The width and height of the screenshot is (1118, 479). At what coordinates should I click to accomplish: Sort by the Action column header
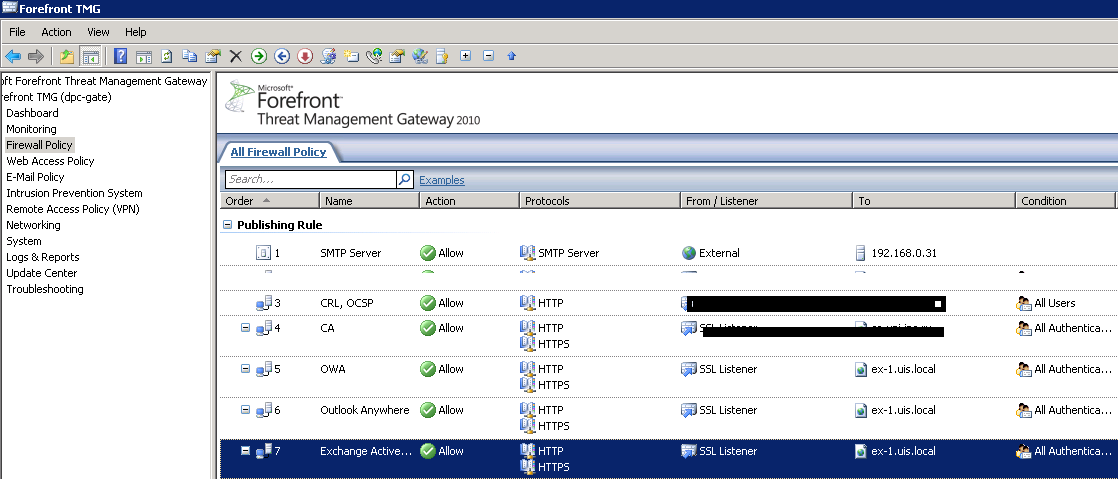[x=469, y=201]
